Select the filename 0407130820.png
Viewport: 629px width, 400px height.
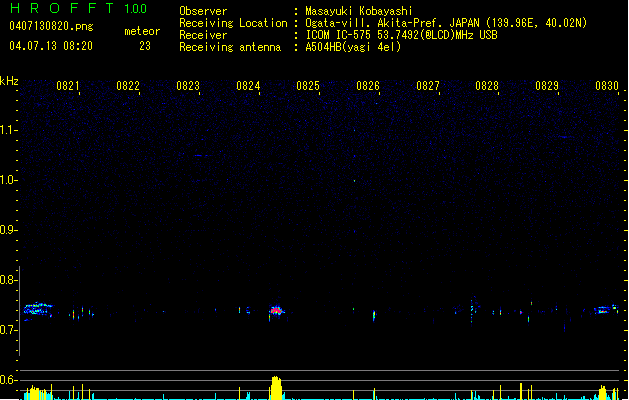(51, 26)
